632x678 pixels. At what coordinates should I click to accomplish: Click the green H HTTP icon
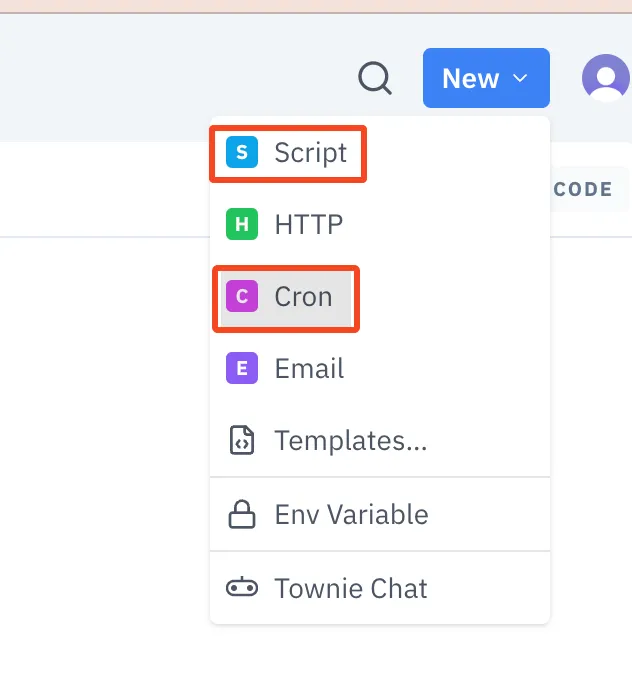pyautogui.click(x=242, y=224)
